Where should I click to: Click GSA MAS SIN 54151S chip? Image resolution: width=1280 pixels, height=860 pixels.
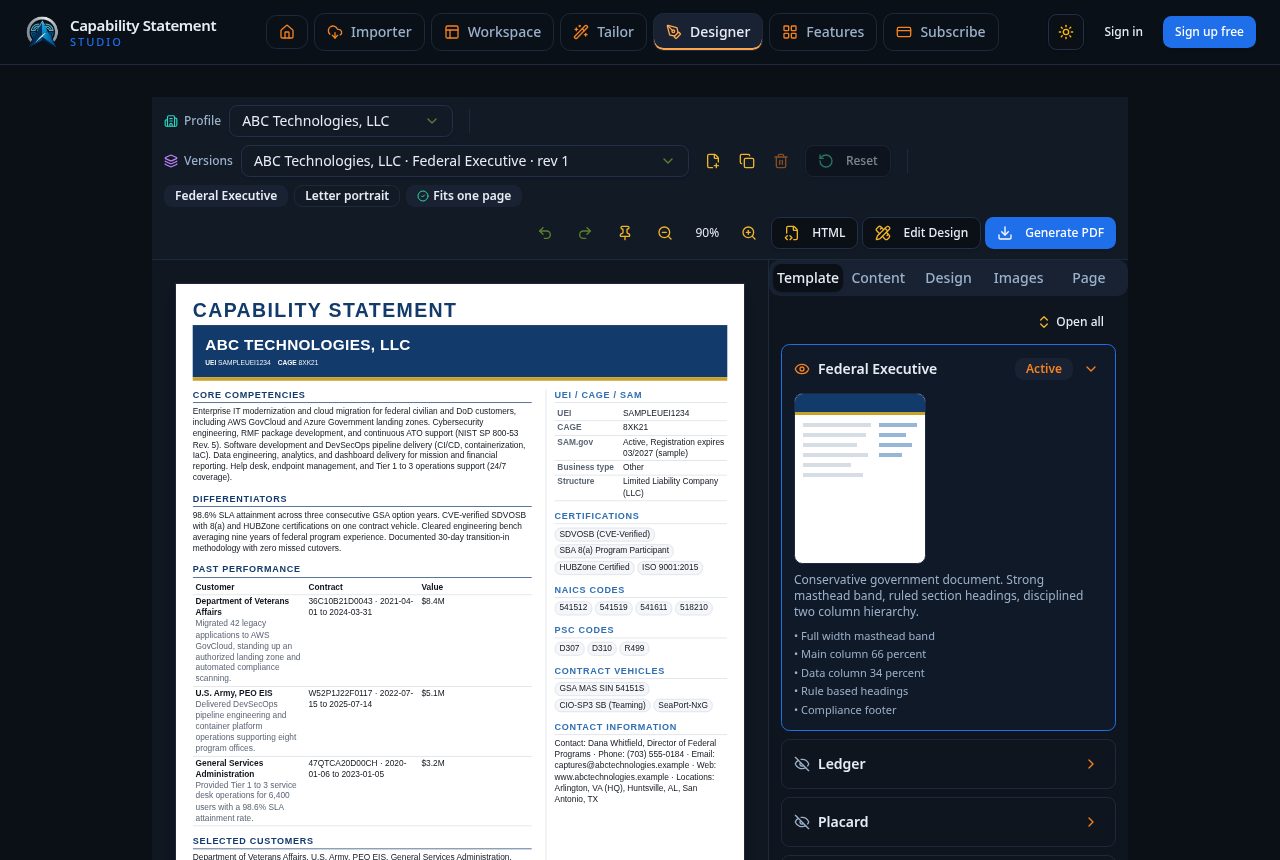pyautogui.click(x=602, y=689)
